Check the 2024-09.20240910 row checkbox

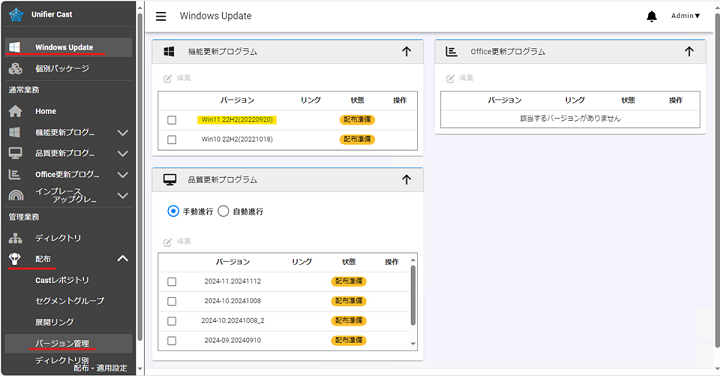point(172,341)
